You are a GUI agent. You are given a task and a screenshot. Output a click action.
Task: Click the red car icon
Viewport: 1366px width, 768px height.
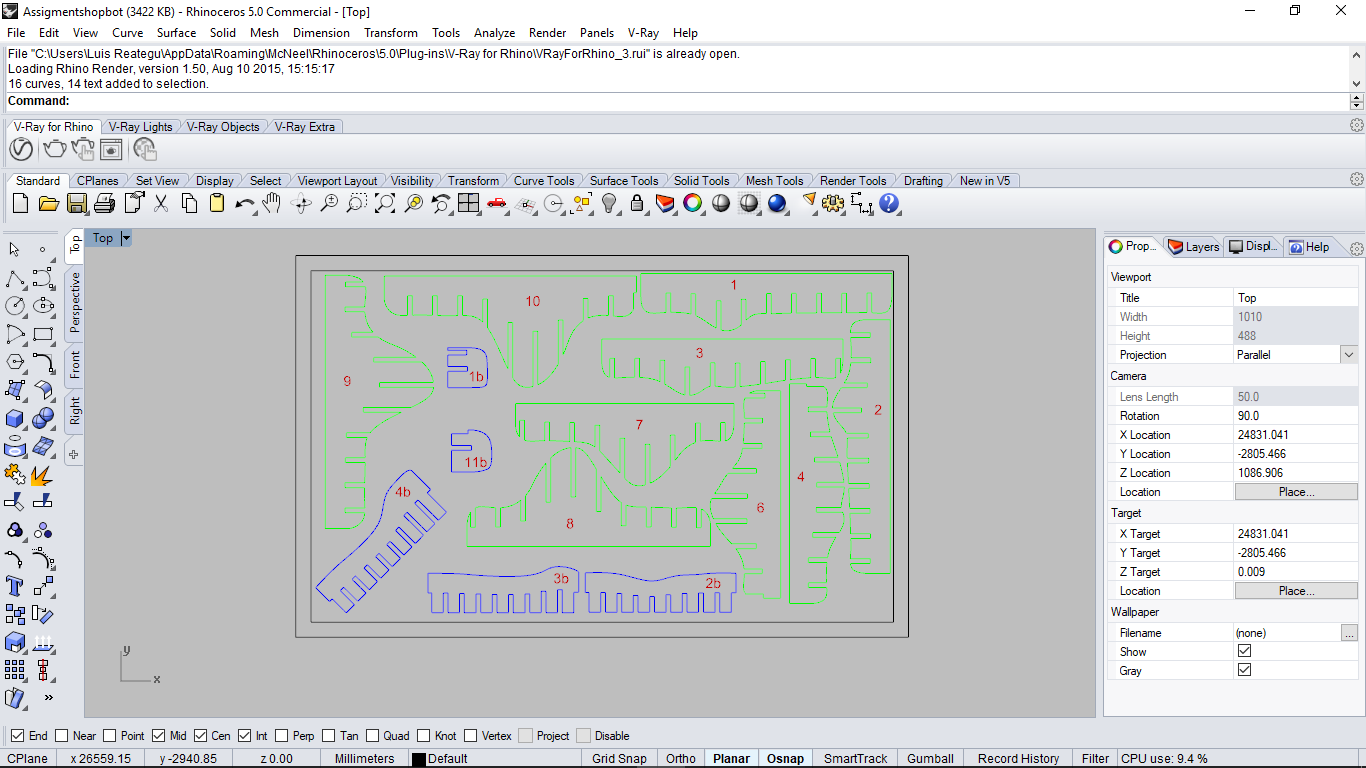[x=497, y=204]
